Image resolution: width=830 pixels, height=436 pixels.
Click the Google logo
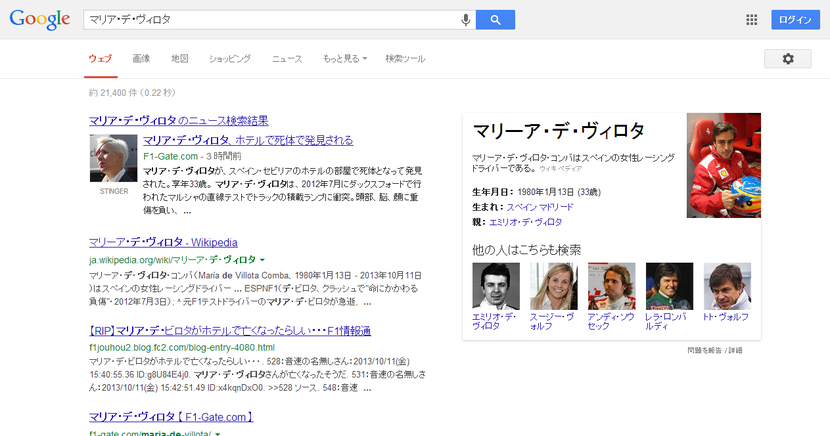tap(40, 20)
